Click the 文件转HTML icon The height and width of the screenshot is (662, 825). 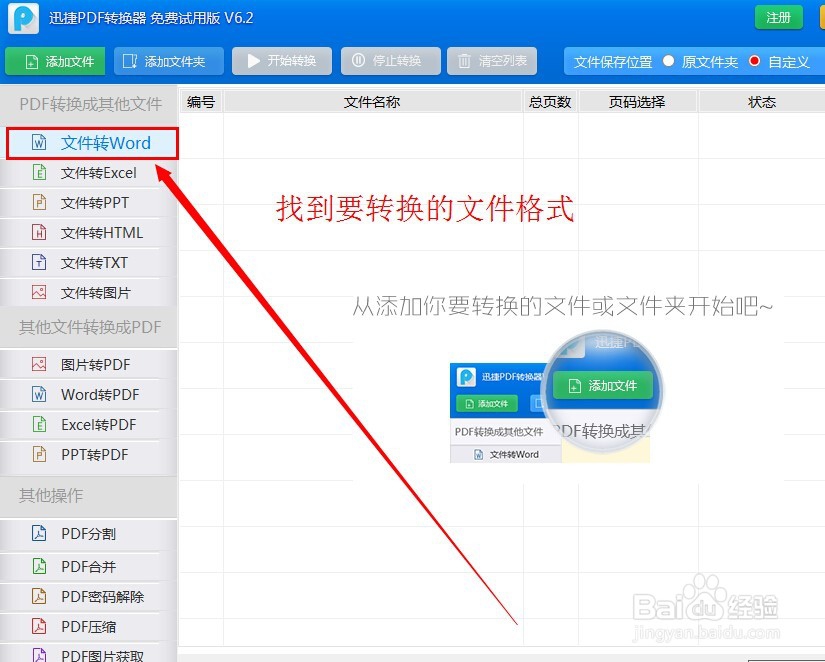coord(39,233)
